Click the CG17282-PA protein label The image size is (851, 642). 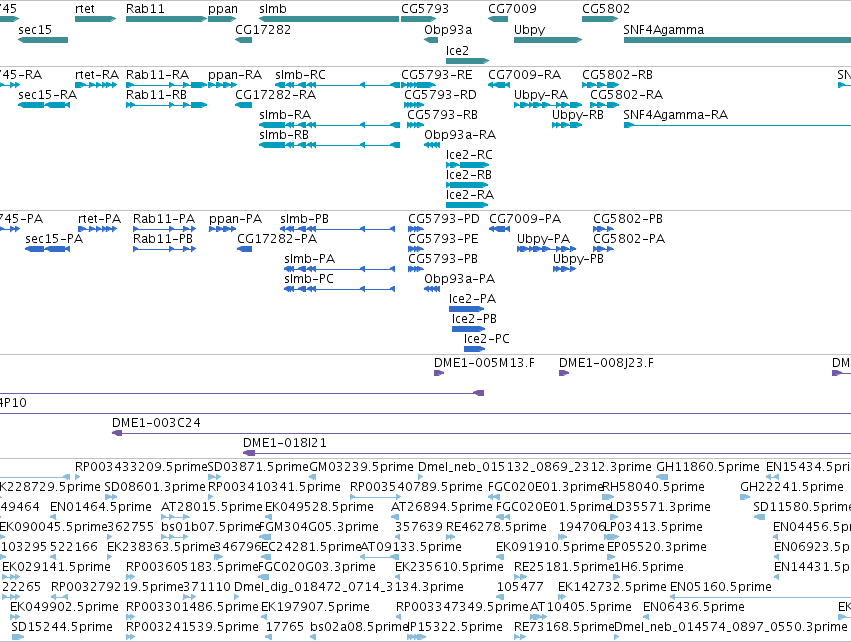click(277, 239)
